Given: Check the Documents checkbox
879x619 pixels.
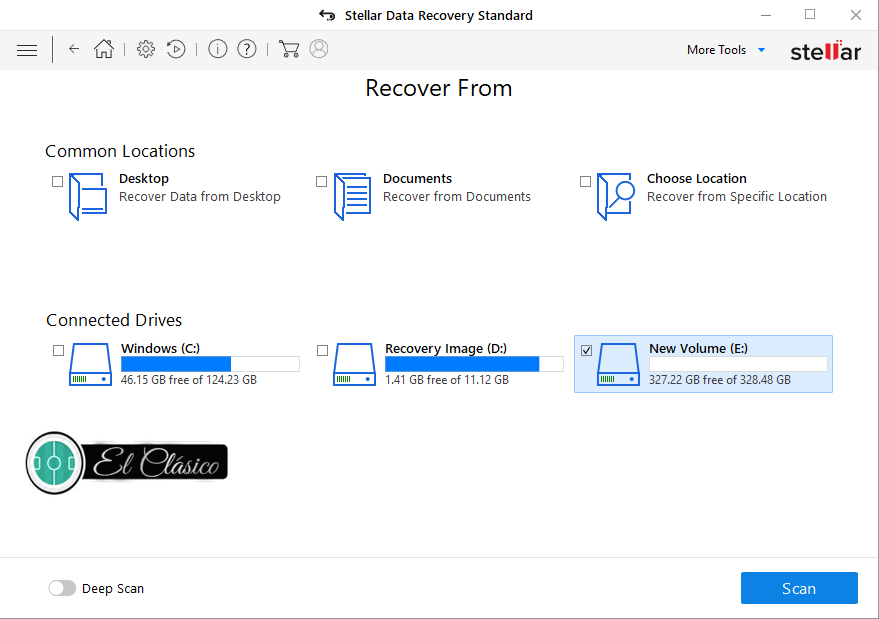Looking at the screenshot, I should (x=321, y=182).
